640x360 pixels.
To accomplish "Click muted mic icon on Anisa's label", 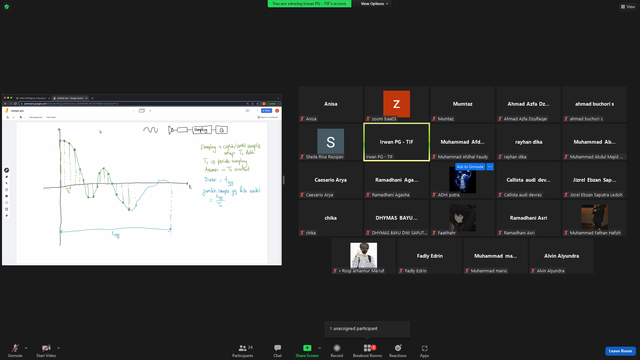I will click(302, 119).
